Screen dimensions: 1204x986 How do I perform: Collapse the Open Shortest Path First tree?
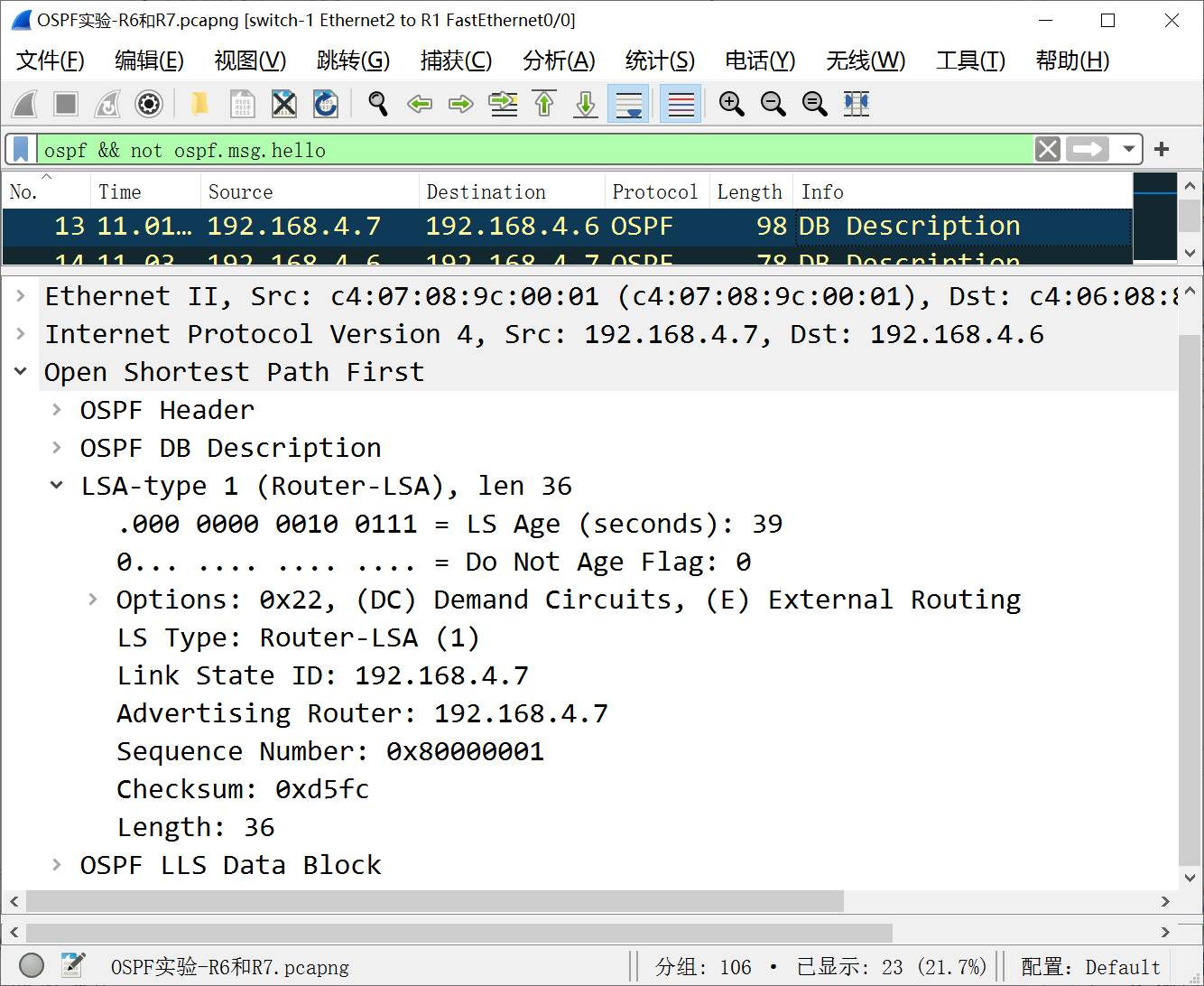(21, 372)
